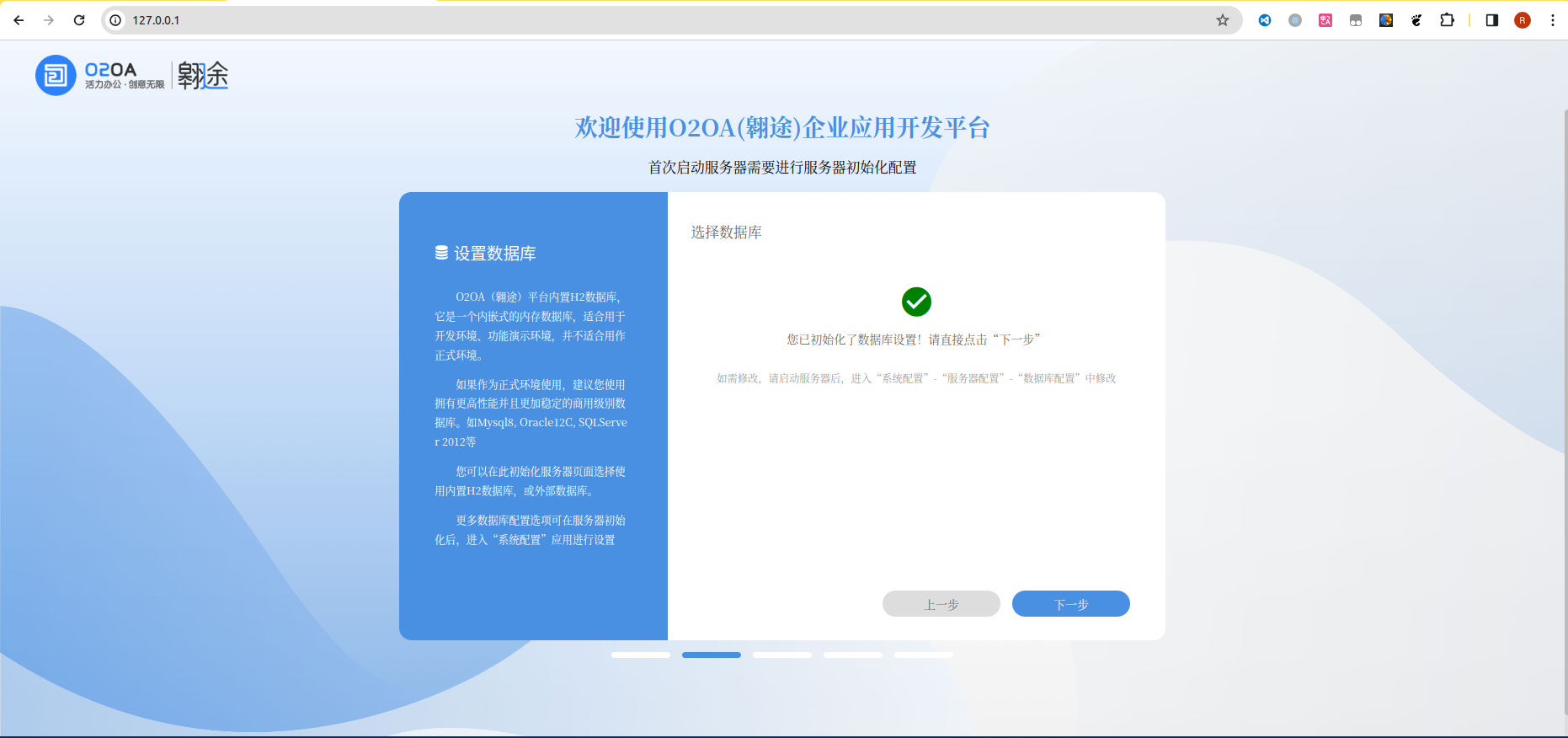
Task: Click the browser forward arrow
Action: (x=49, y=20)
